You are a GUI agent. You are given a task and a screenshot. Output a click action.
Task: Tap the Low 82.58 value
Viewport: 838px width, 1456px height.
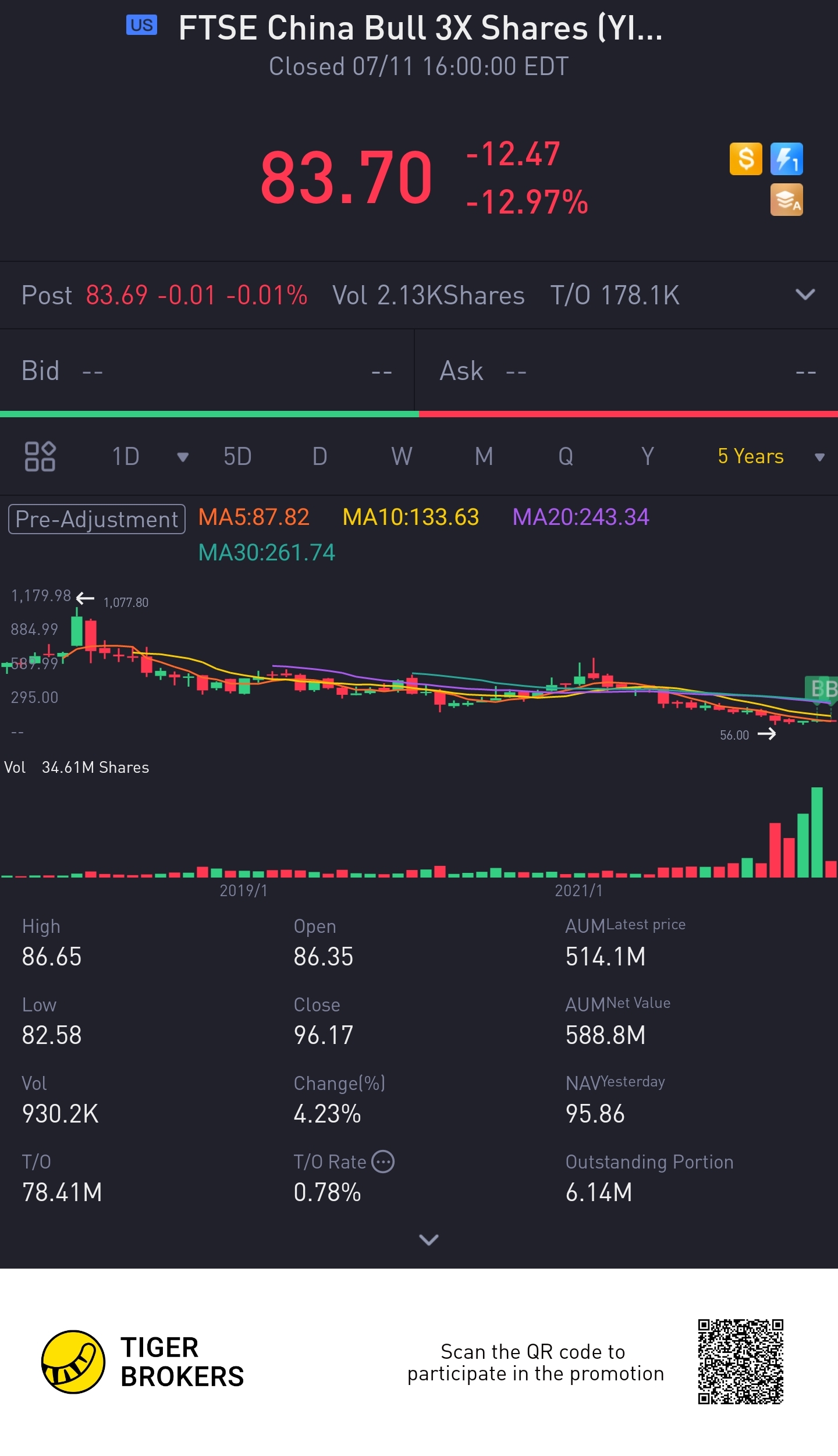pos(52,1035)
